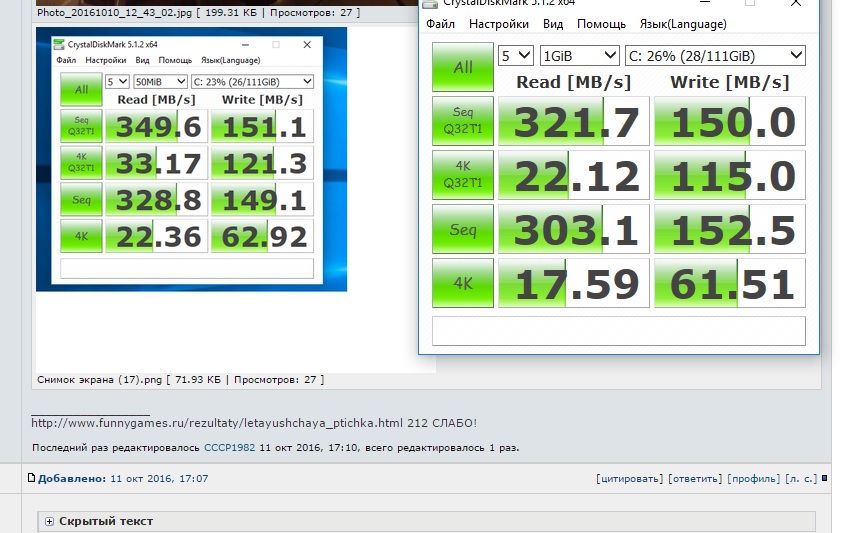Click Seq button in small CrystalDiskMark screenshot
Image resolution: width=860 pixels, height=533 pixels.
click(x=81, y=200)
